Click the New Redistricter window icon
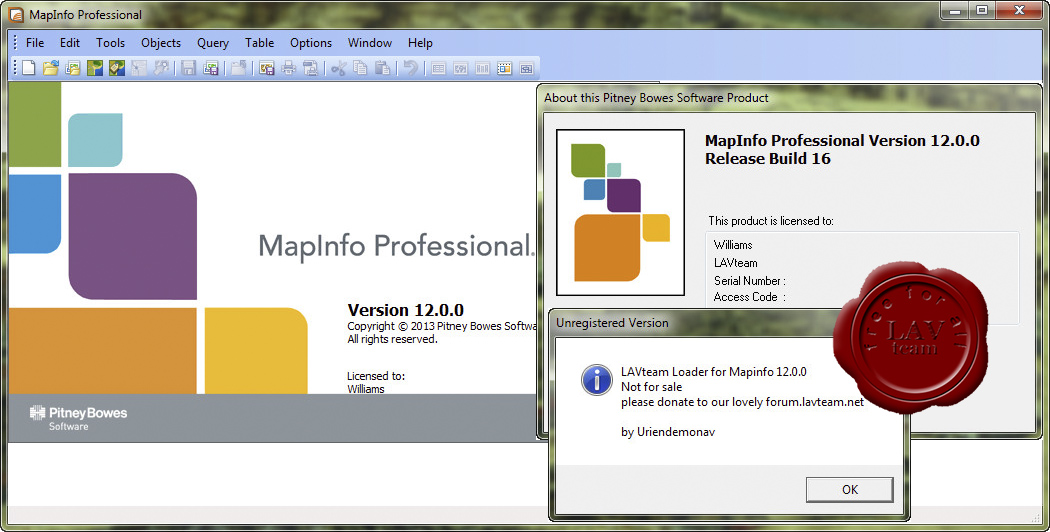This screenshot has width=1050, height=532. click(526, 68)
